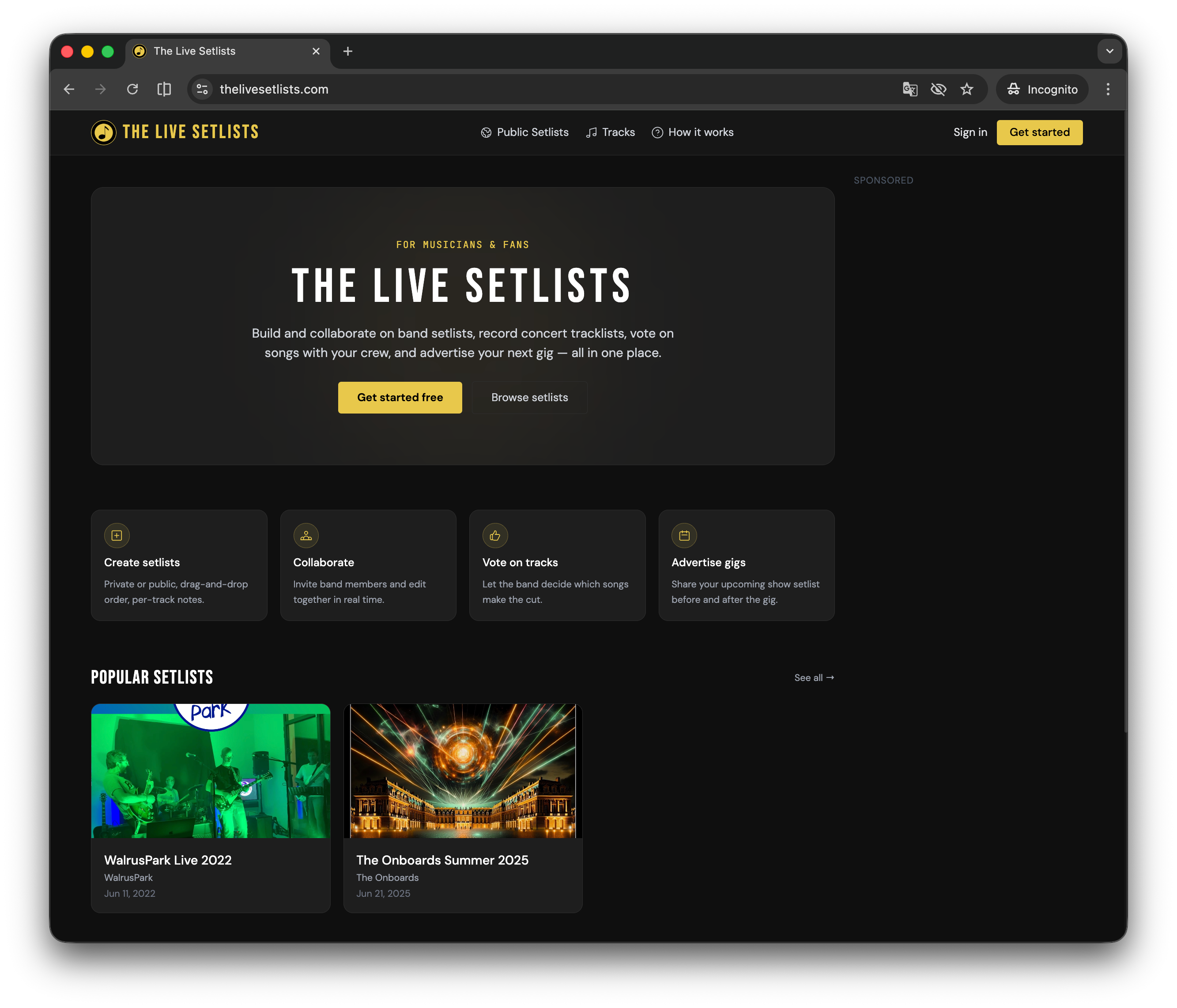Enable page translation via the translate icon
The height and width of the screenshot is (1008, 1177).
(909, 89)
